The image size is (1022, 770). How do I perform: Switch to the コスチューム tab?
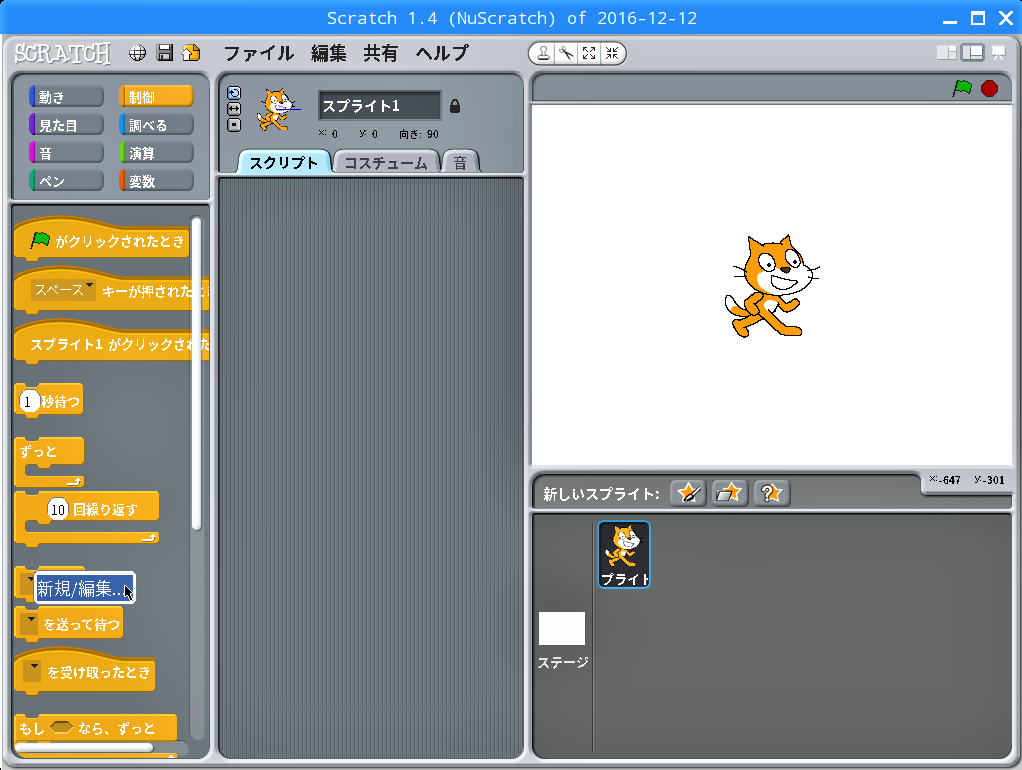tap(386, 162)
